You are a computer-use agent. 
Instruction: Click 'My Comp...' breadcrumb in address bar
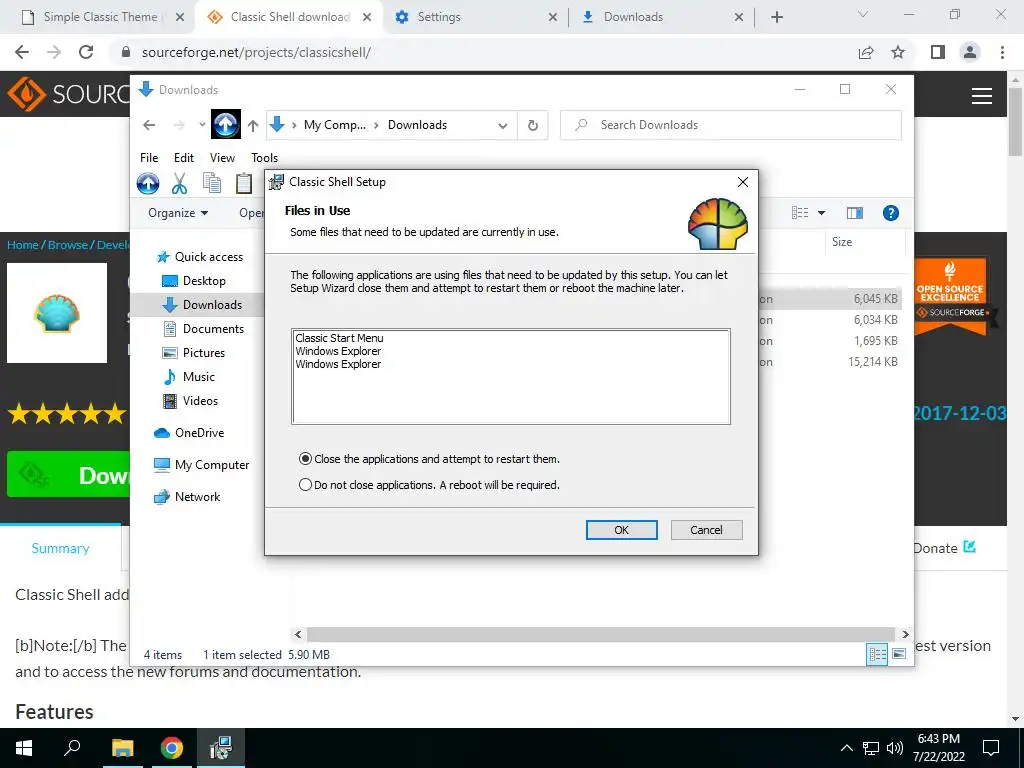334,125
